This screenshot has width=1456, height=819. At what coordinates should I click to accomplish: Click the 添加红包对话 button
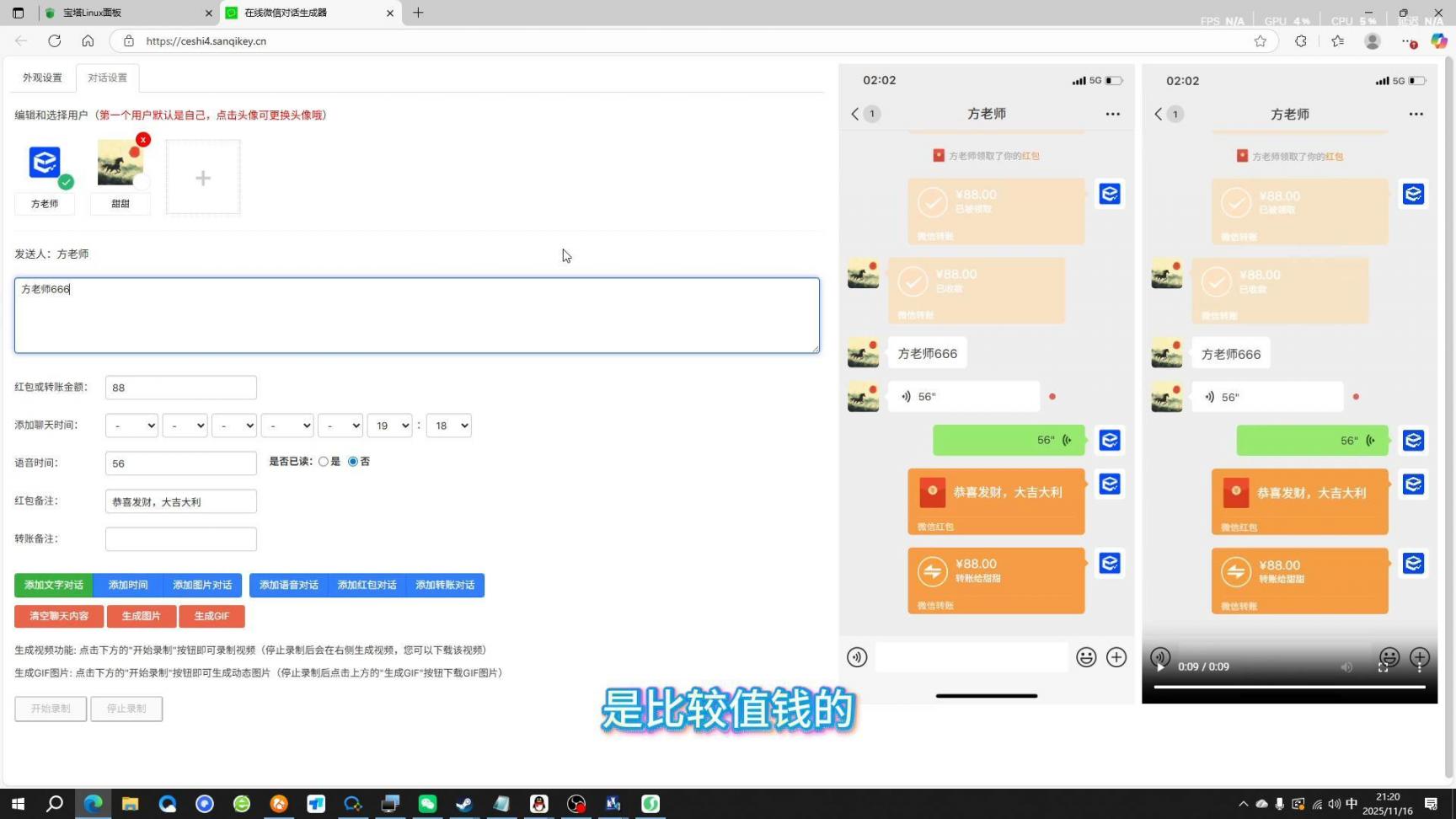coord(366,585)
